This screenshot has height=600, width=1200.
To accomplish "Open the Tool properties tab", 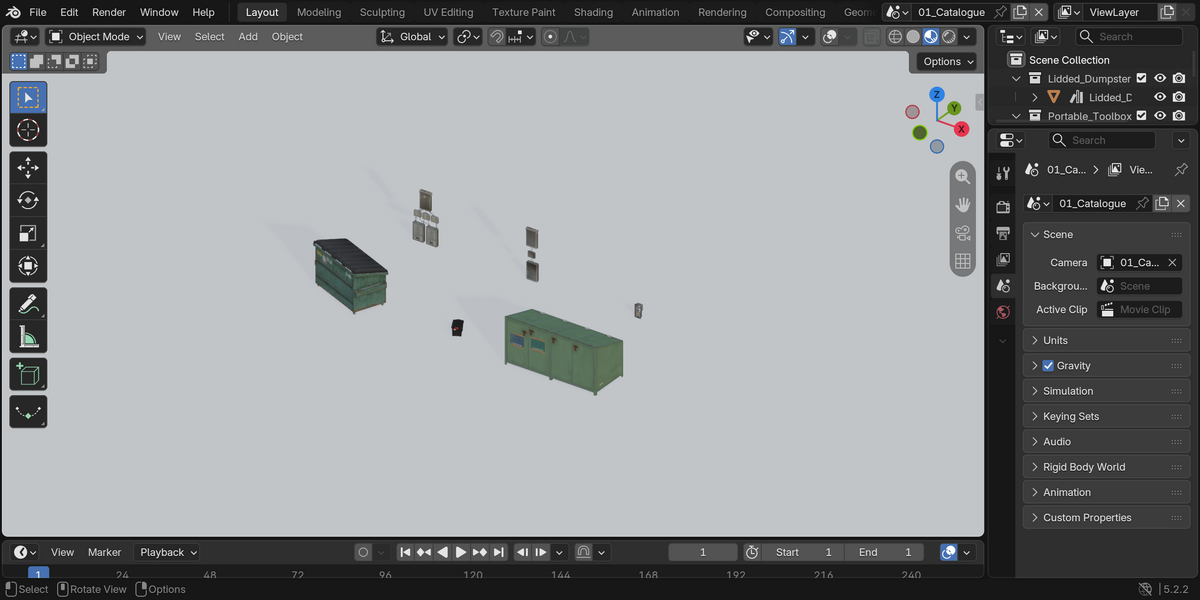I will pos(1003,174).
